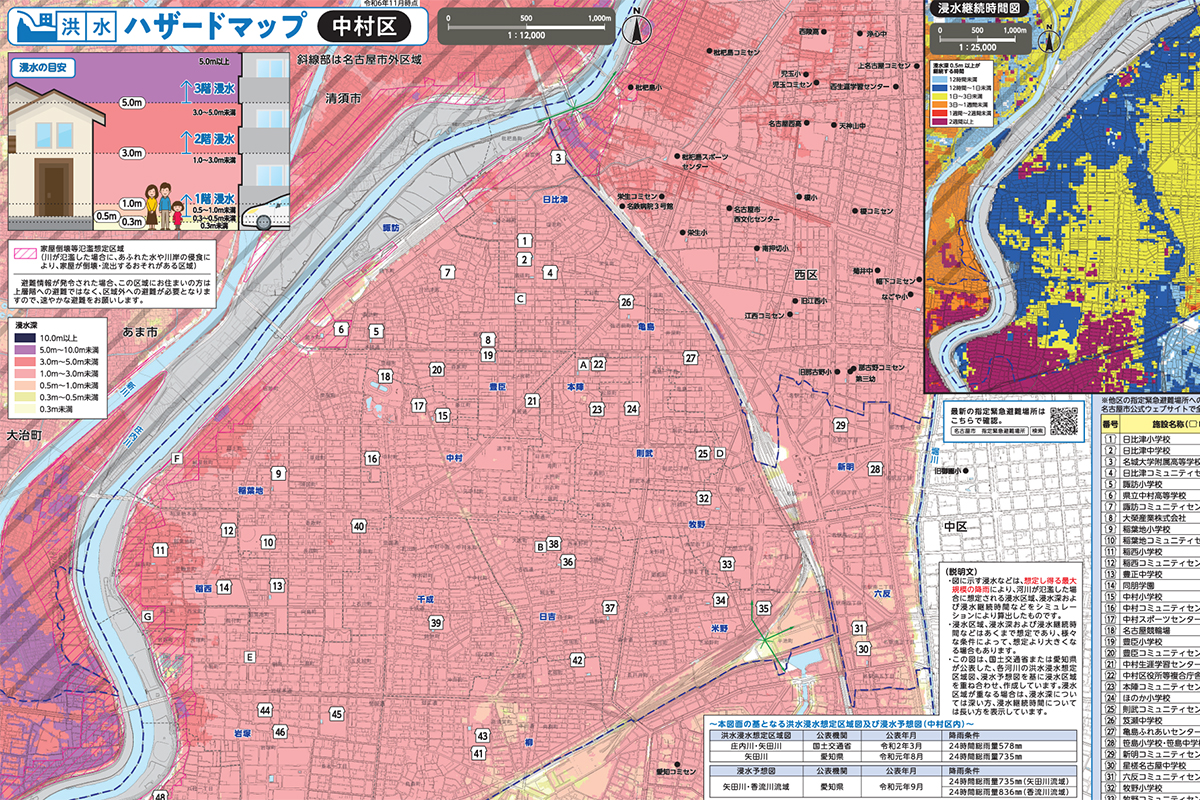The height and width of the screenshot is (800, 1200).
Task: Select the ほのか小学校 table row
Action: pyautogui.click(x=1151, y=698)
